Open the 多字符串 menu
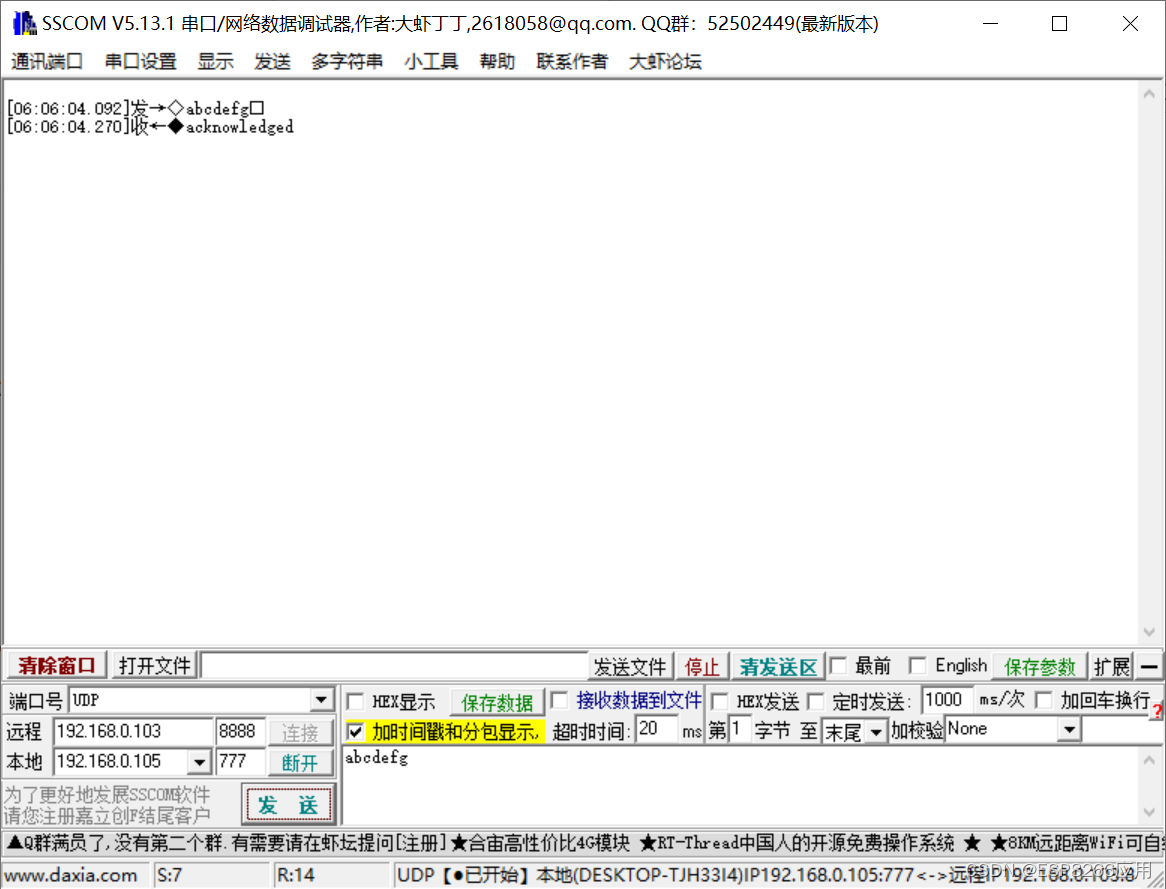This screenshot has width=1166, height=889. click(x=347, y=62)
